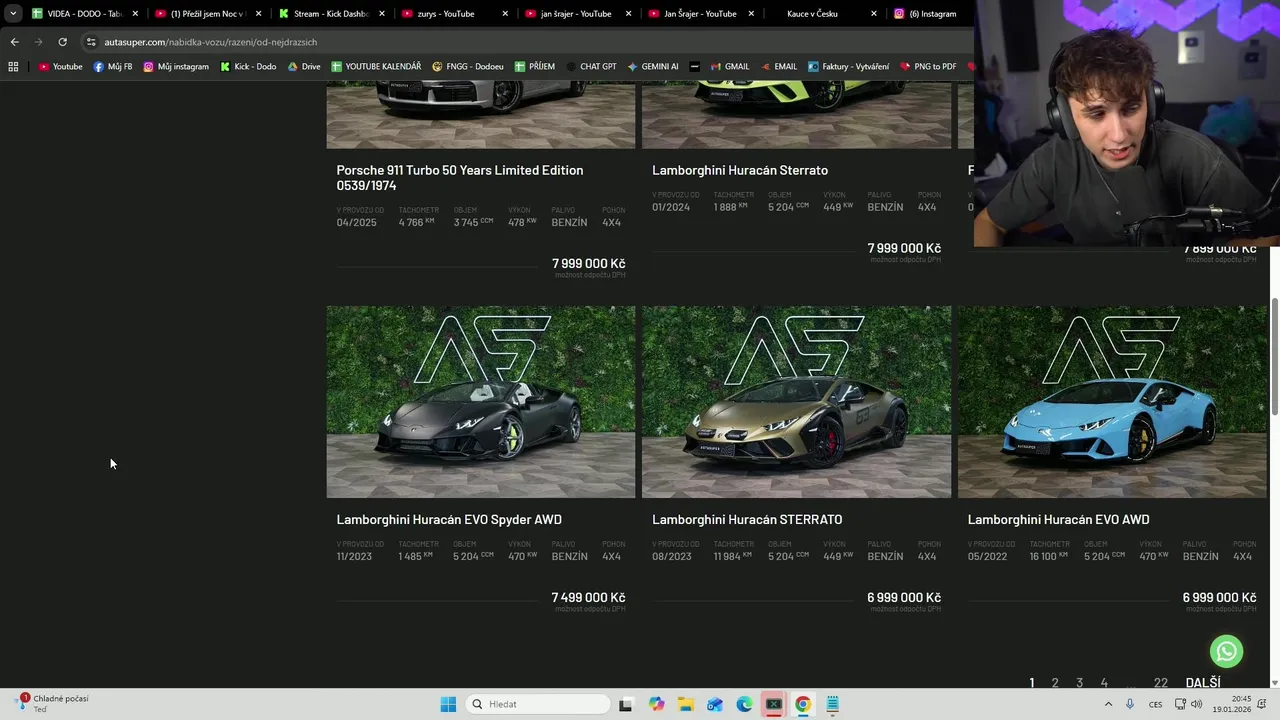The height and width of the screenshot is (720, 1280).
Task: Open the Můj instagram bookmark
Action: pyautogui.click(x=176, y=67)
